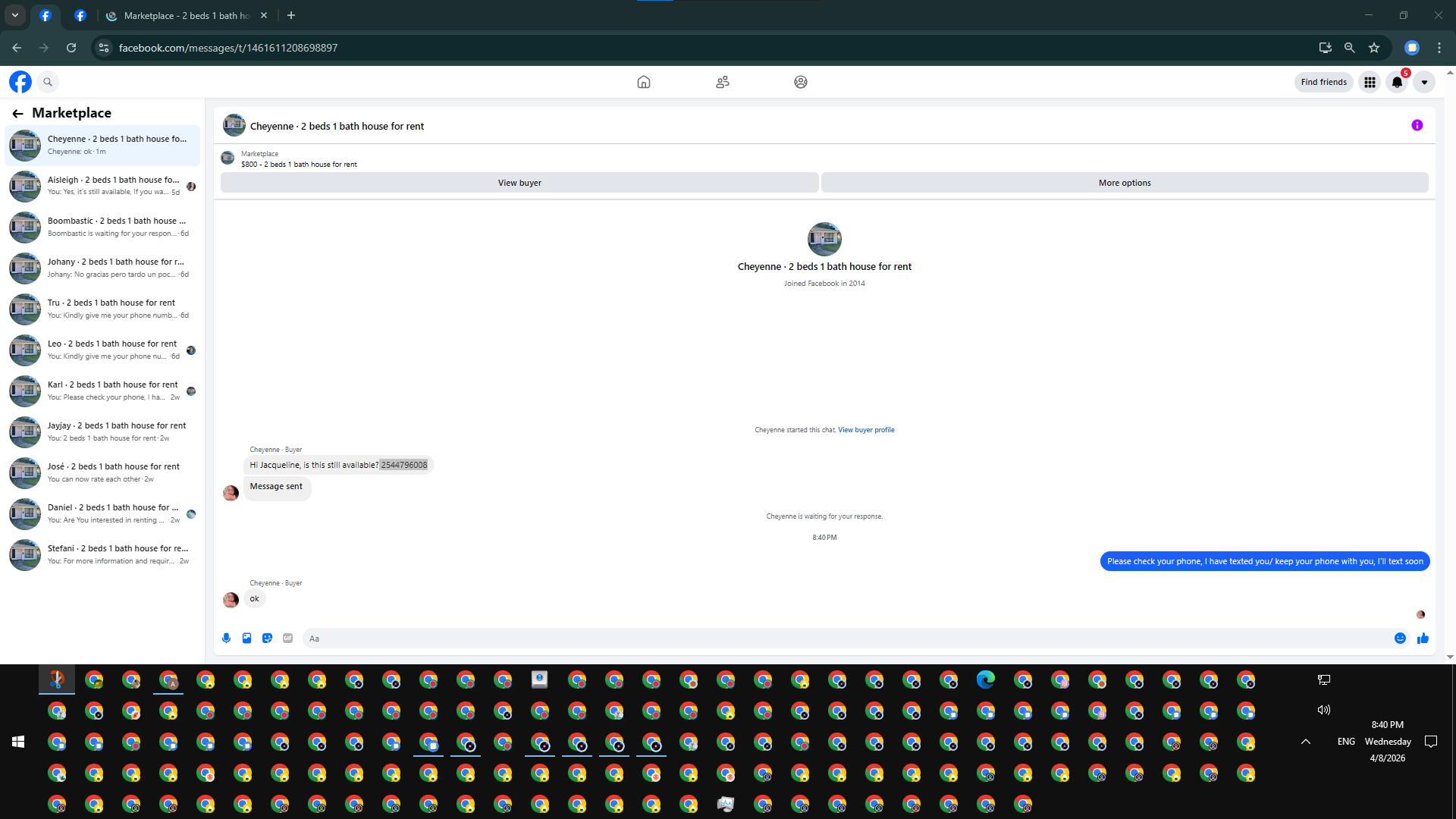
Task: Attach a photo using the image icon
Action: (246, 639)
